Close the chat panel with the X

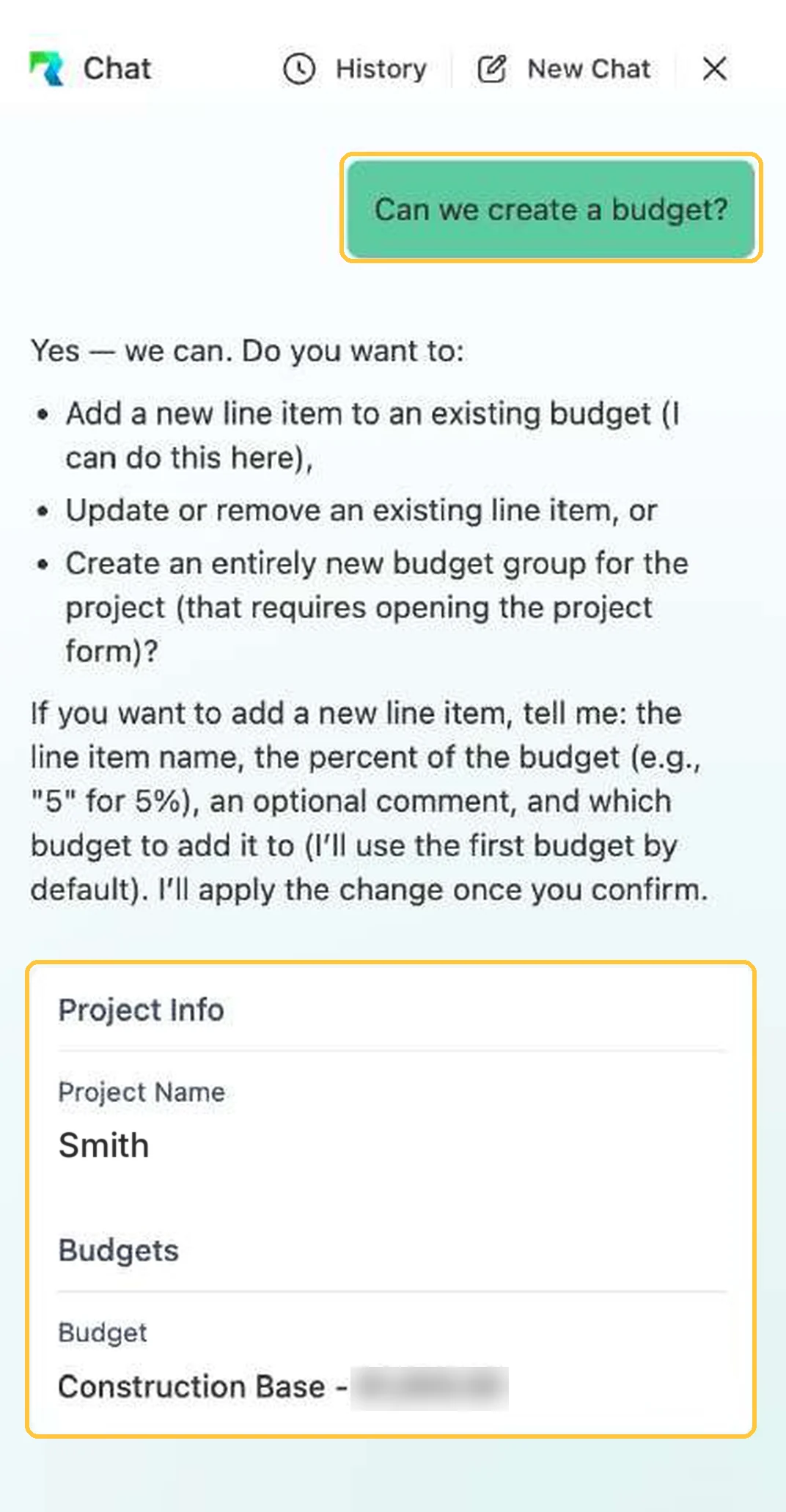click(x=715, y=69)
